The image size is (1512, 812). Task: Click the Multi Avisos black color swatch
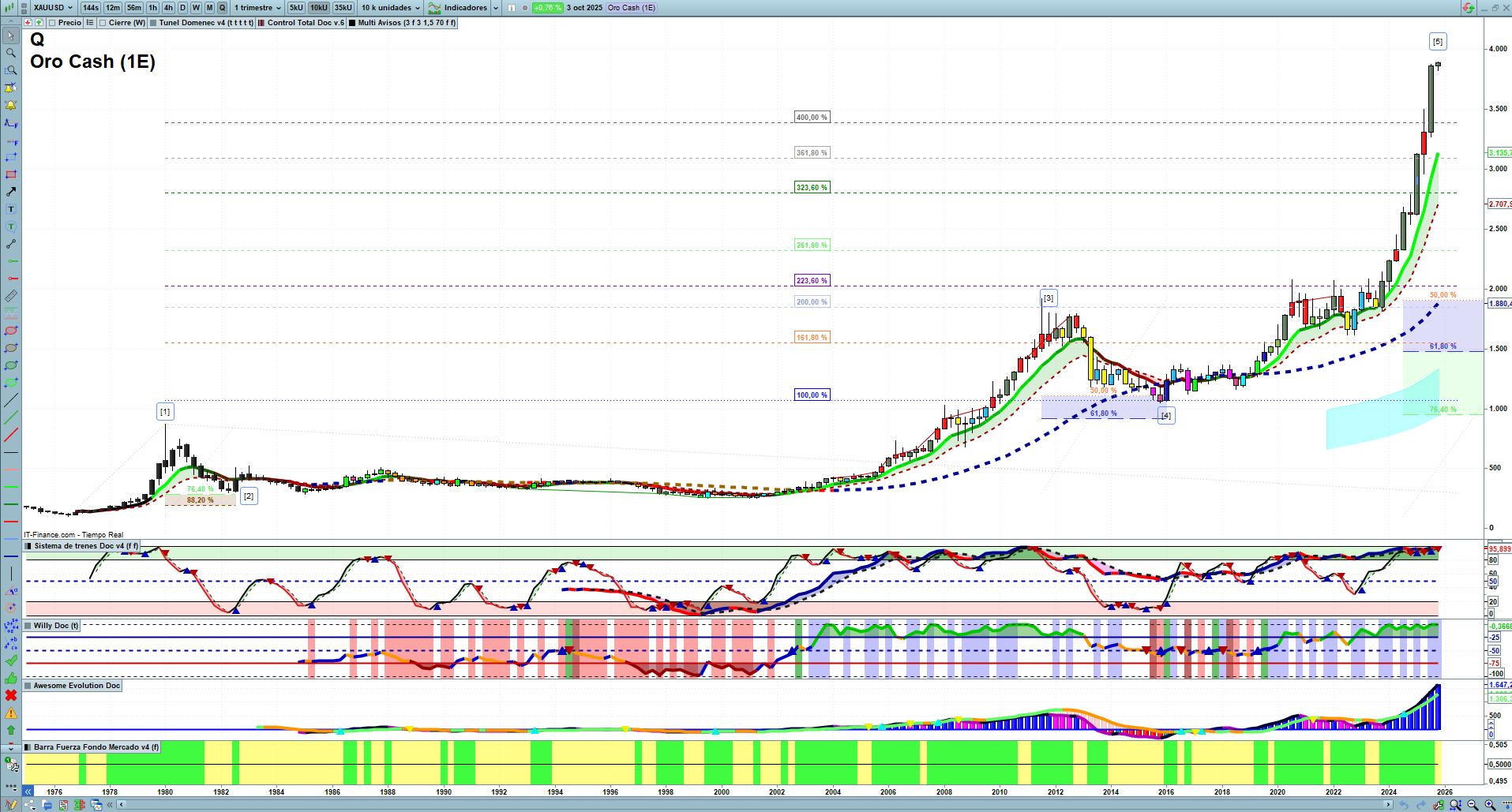point(352,23)
